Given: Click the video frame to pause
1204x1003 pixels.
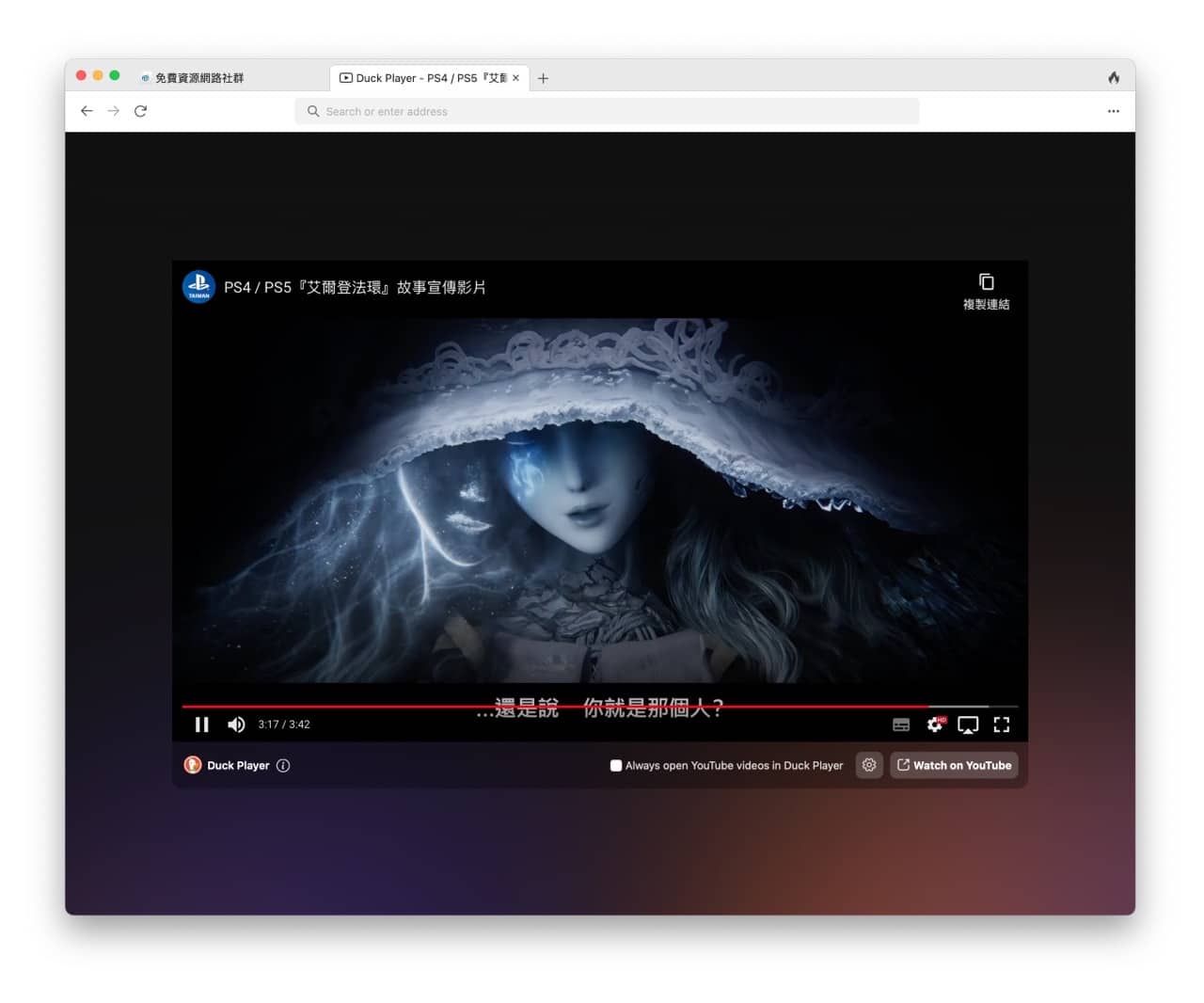Looking at the screenshot, I should [600, 499].
